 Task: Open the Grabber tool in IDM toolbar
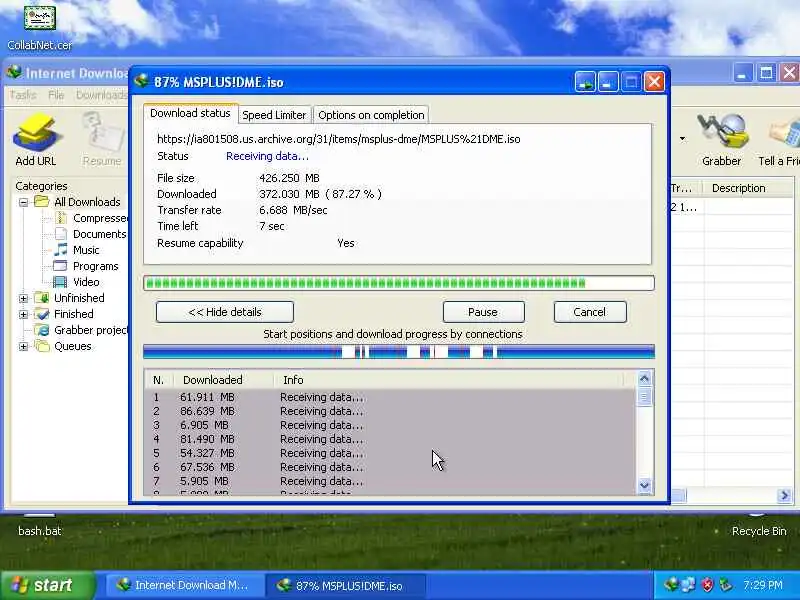tap(721, 133)
